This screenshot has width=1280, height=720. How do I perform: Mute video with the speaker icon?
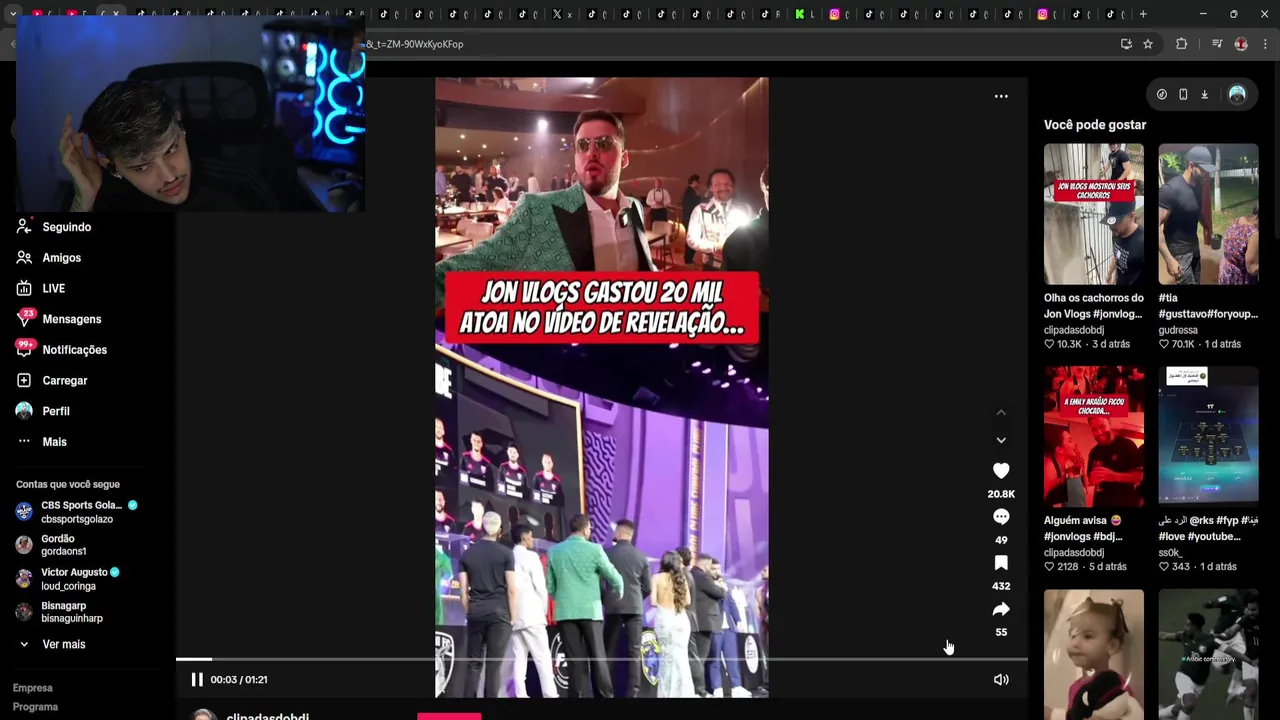(x=1001, y=680)
